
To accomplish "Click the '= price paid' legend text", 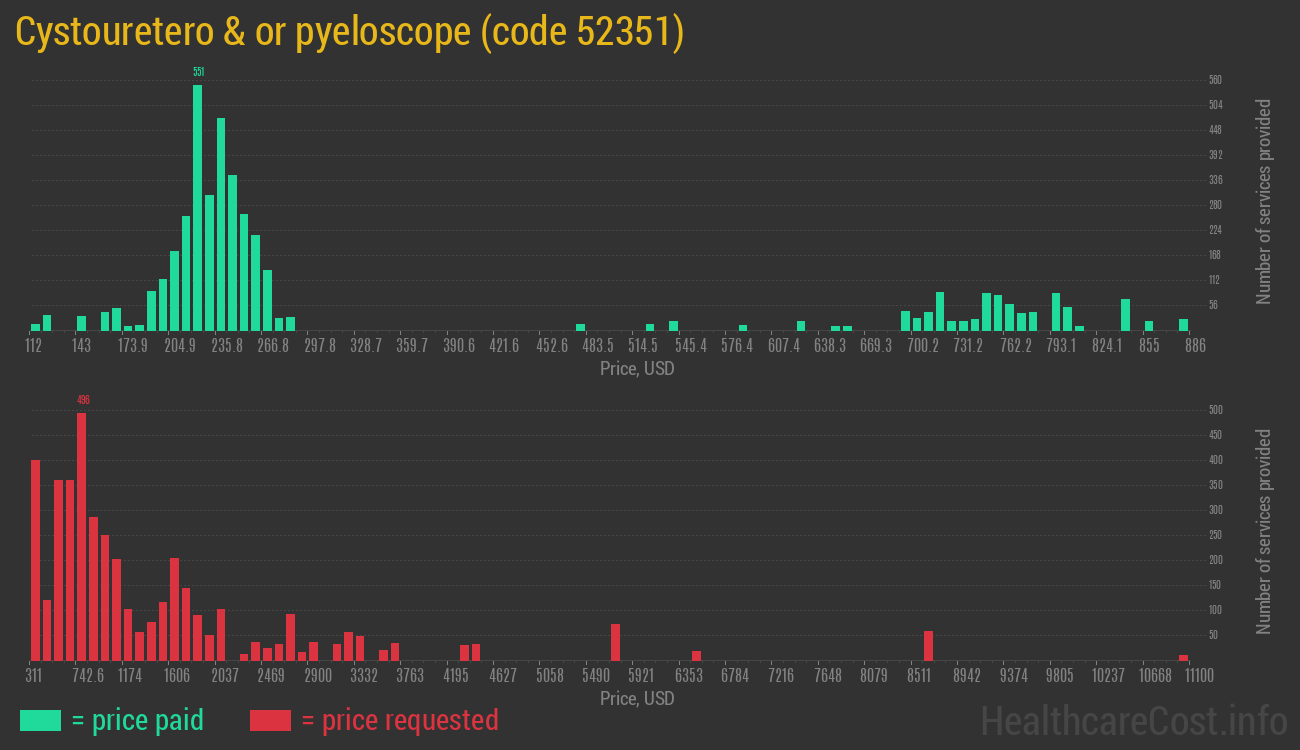I will click(138, 720).
